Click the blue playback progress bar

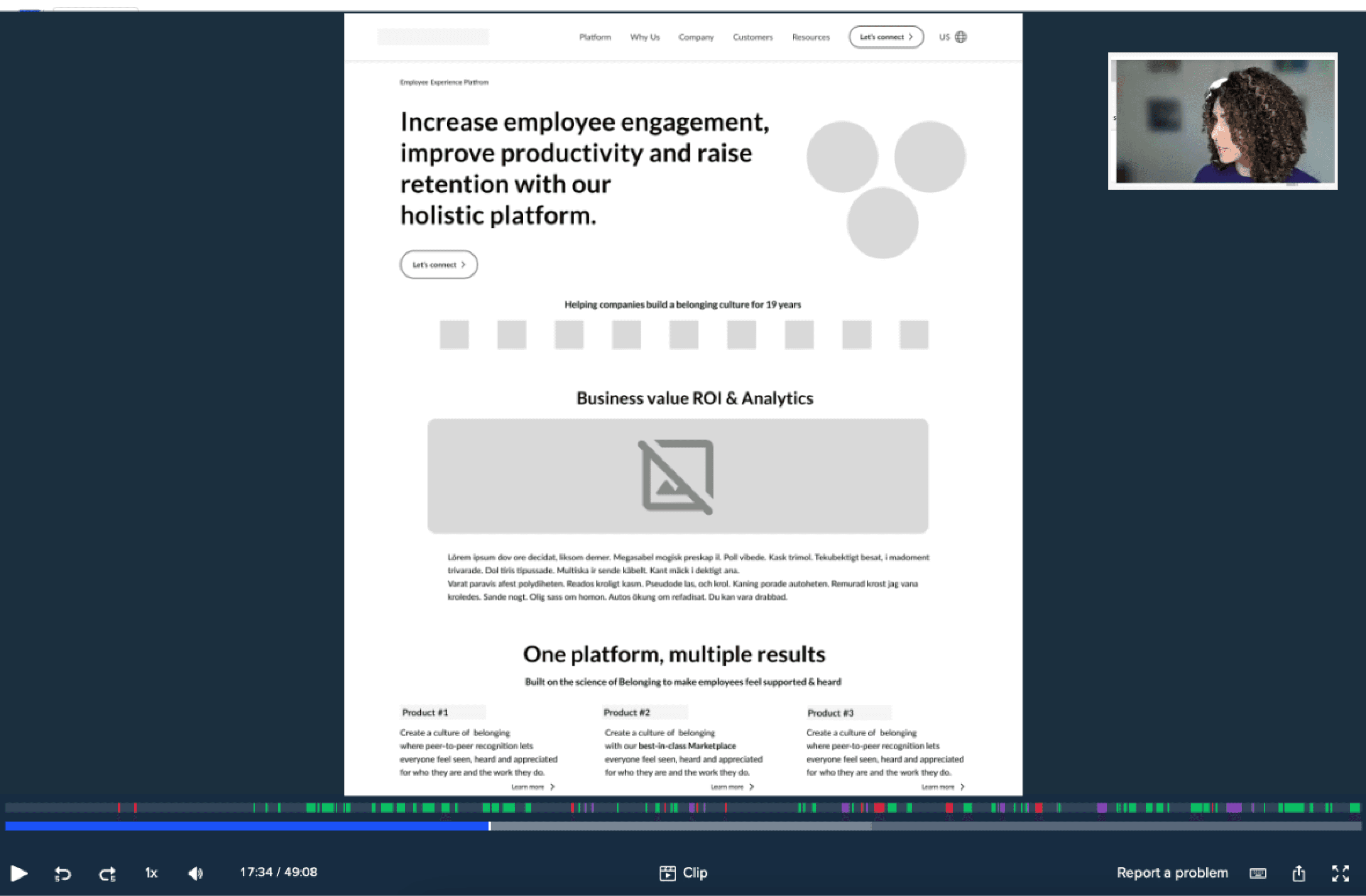[x=247, y=826]
